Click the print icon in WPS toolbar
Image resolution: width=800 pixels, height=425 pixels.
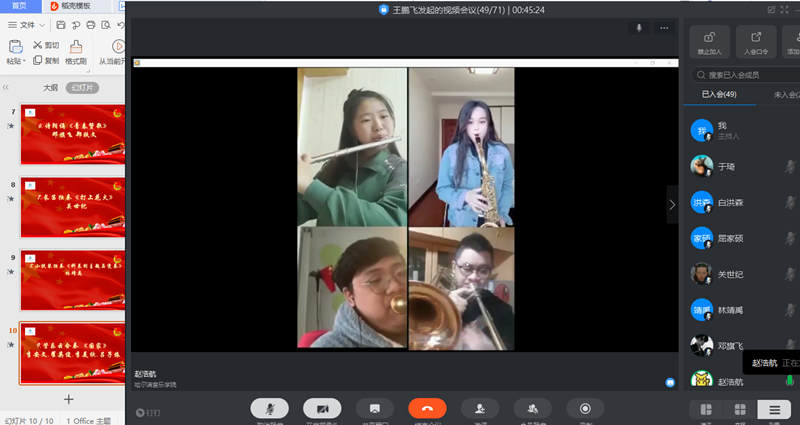click(89, 24)
